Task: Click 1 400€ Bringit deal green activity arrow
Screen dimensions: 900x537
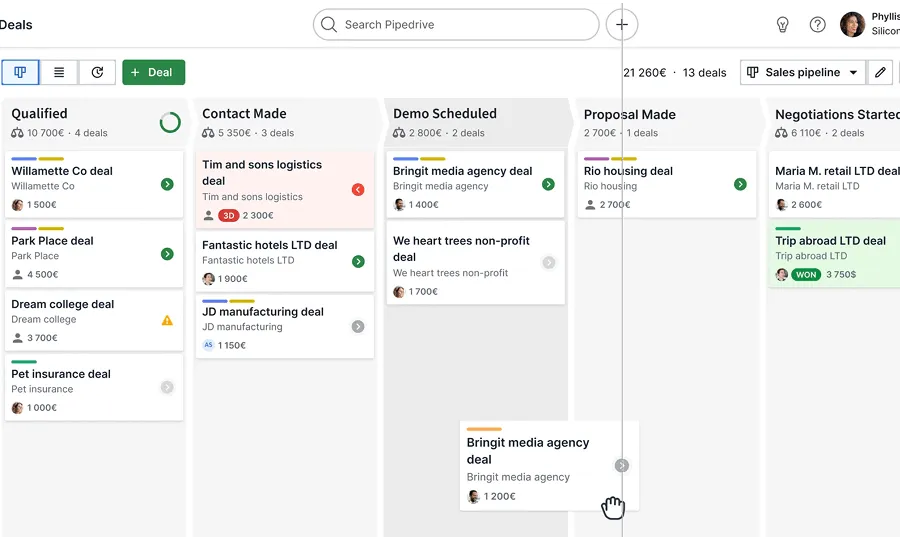Action: click(x=549, y=184)
